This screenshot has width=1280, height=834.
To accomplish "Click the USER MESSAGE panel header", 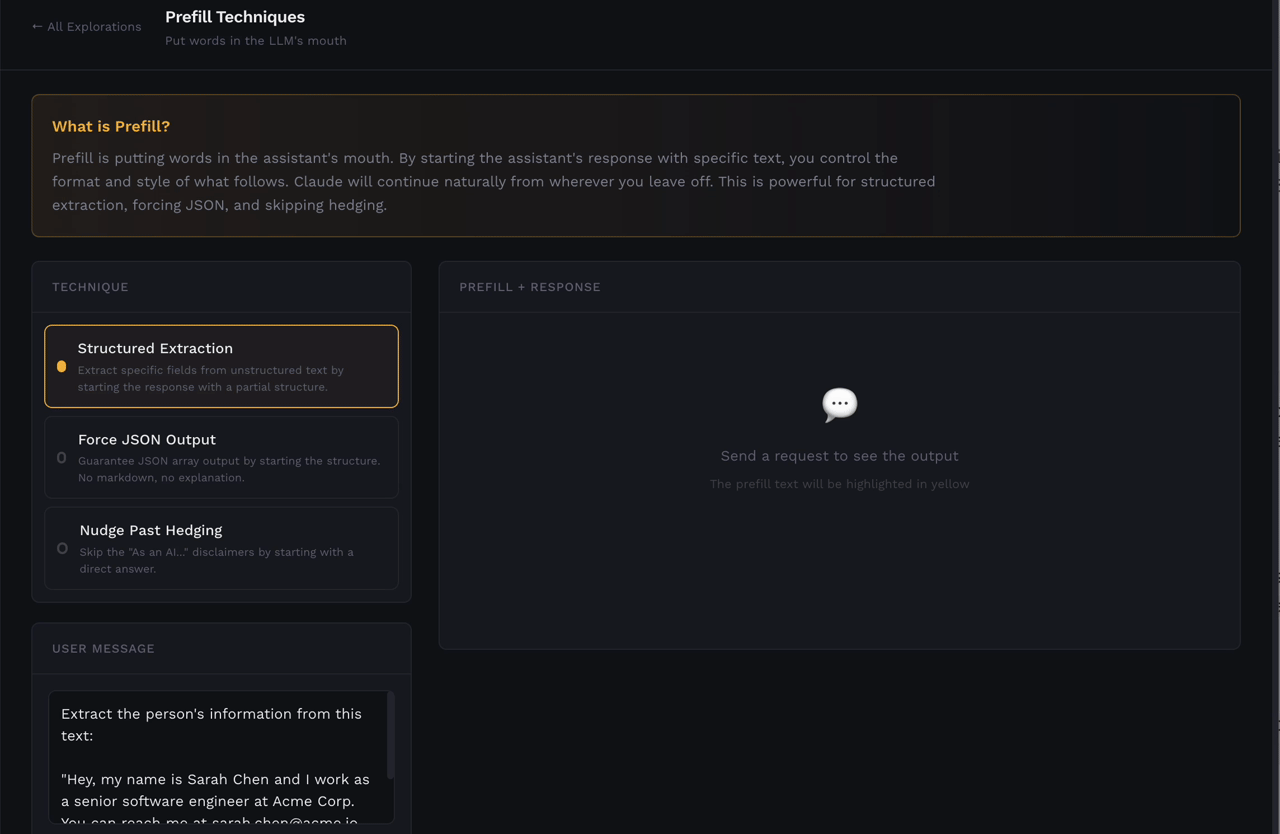I will click(103, 649).
